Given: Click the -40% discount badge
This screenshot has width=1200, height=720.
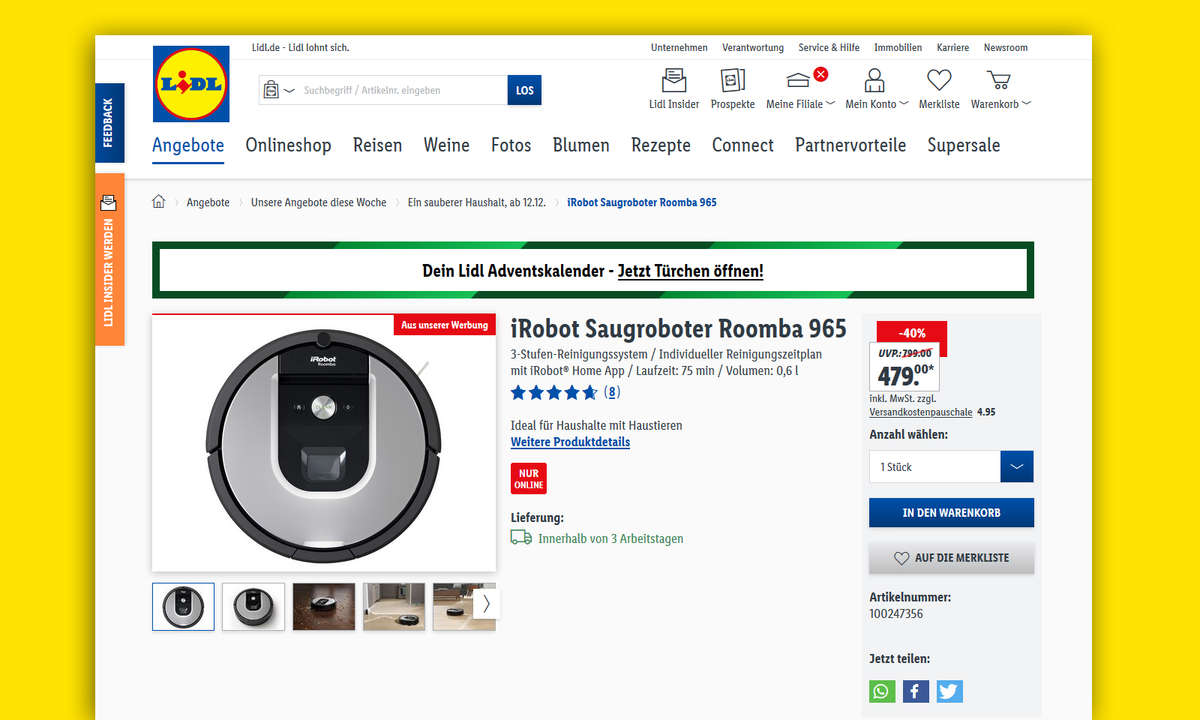Looking at the screenshot, I should click(x=911, y=333).
